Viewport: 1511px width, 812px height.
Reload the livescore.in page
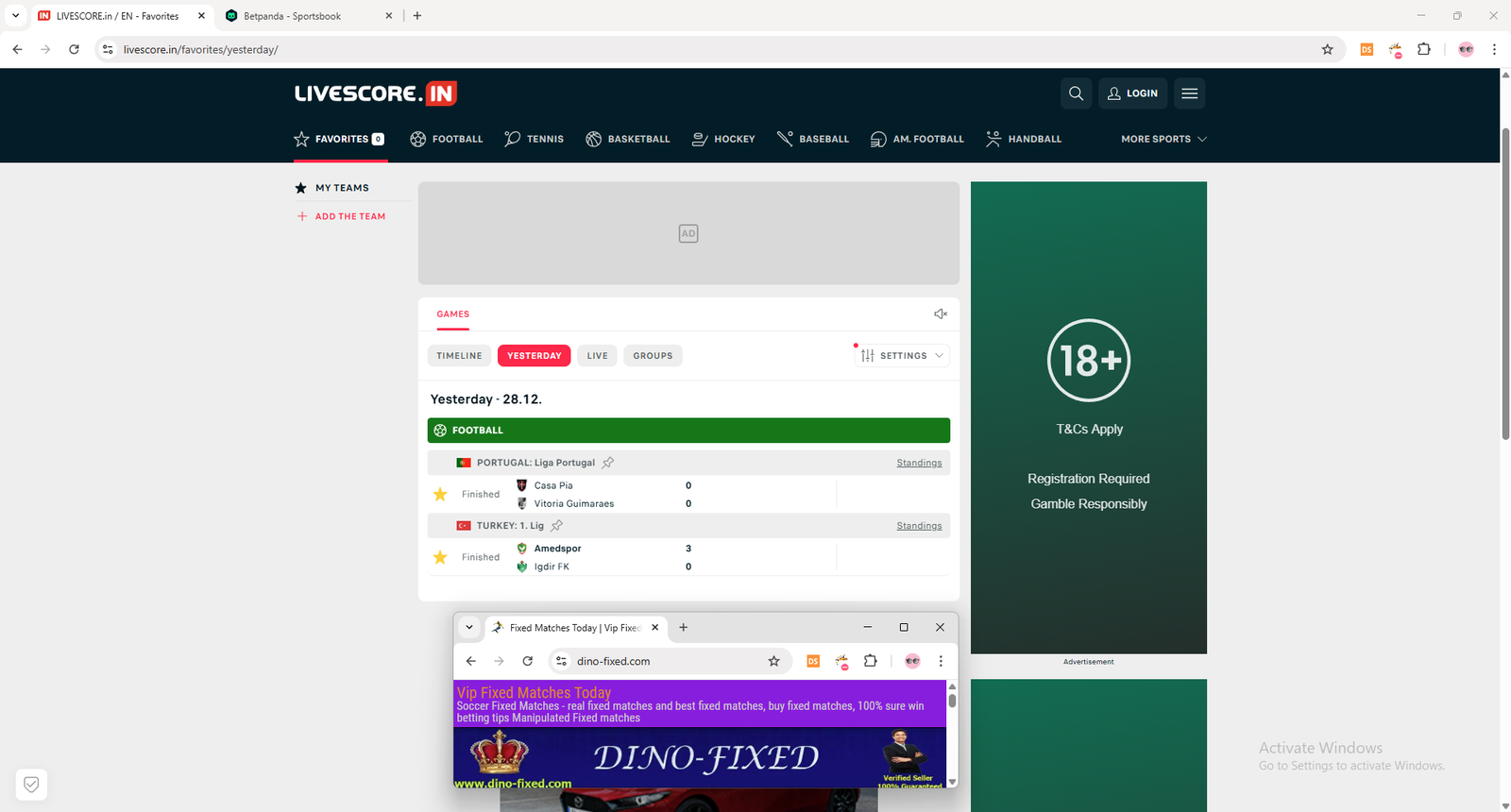point(74,49)
